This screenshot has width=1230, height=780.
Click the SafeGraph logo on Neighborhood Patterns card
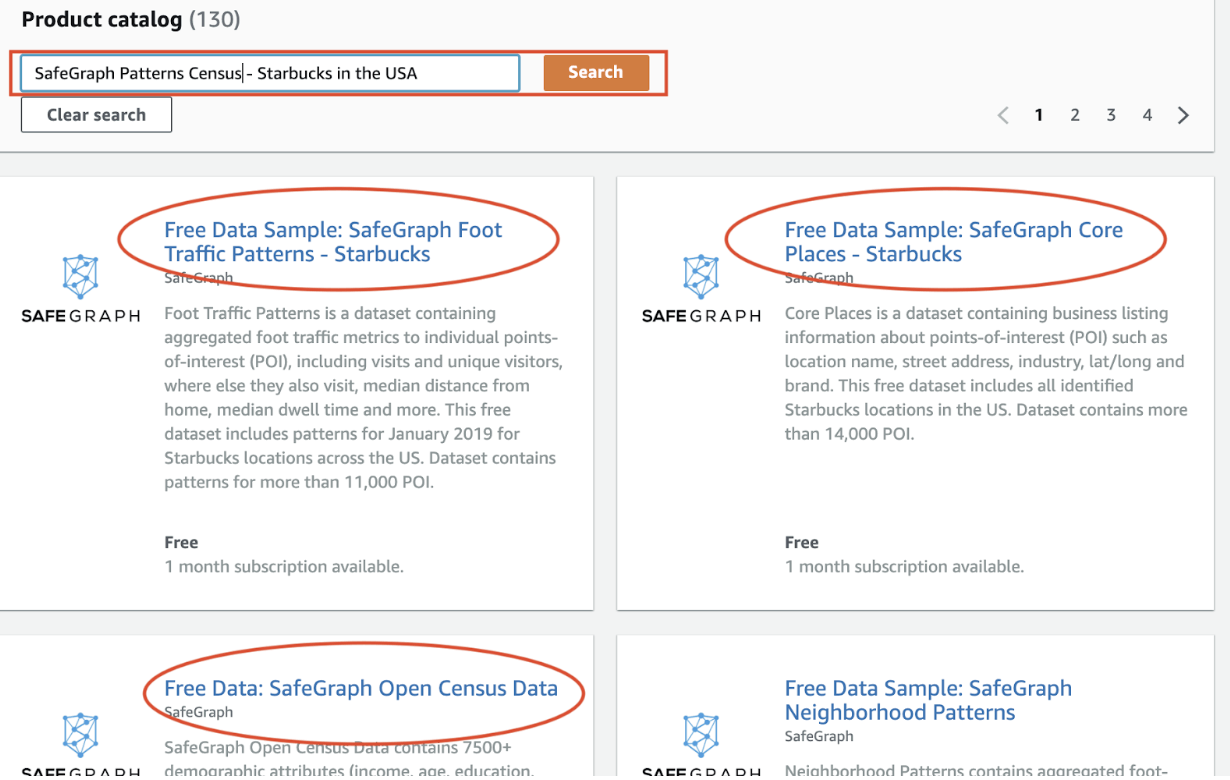701,740
